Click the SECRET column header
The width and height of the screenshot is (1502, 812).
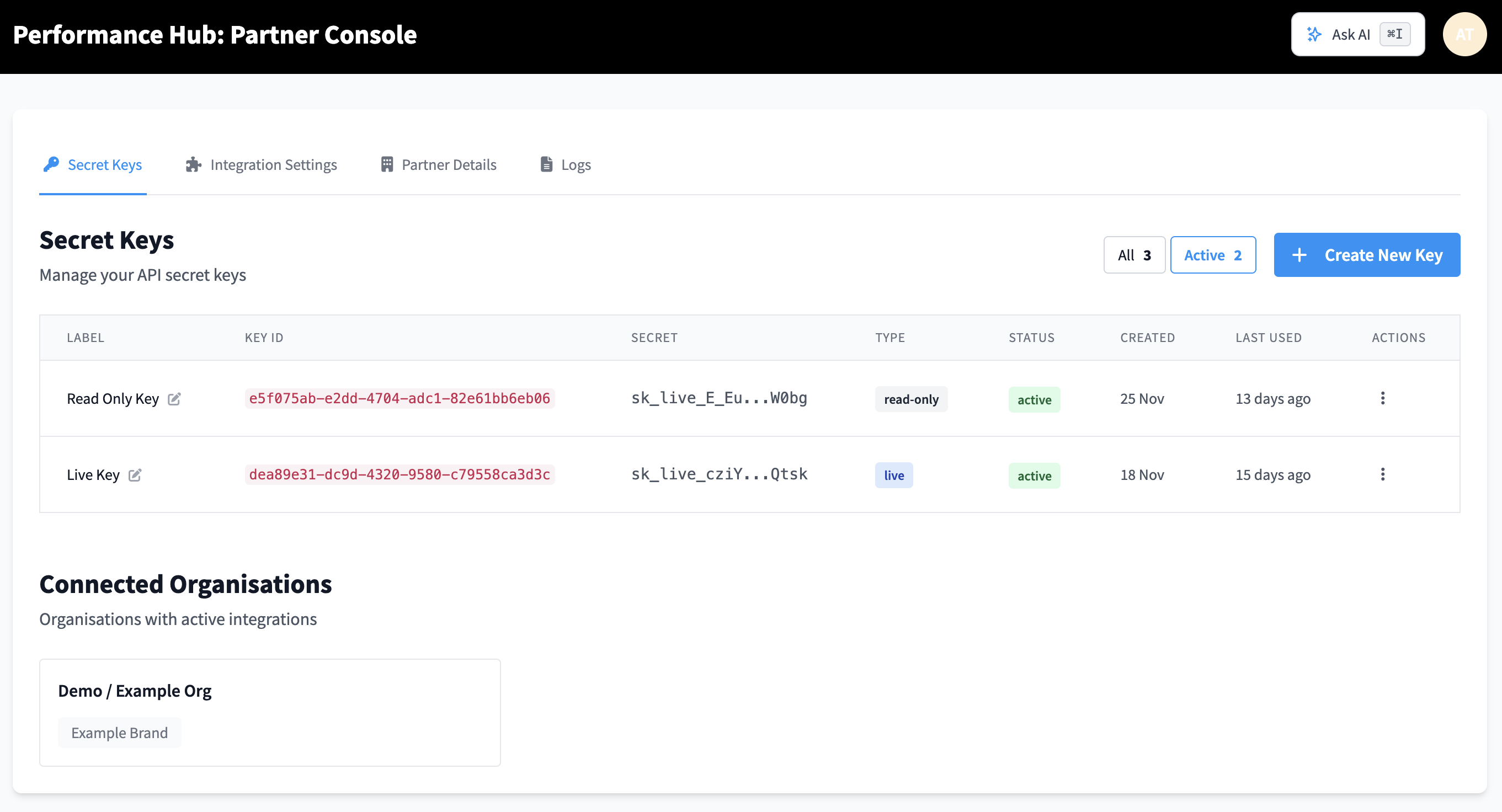[x=654, y=338]
